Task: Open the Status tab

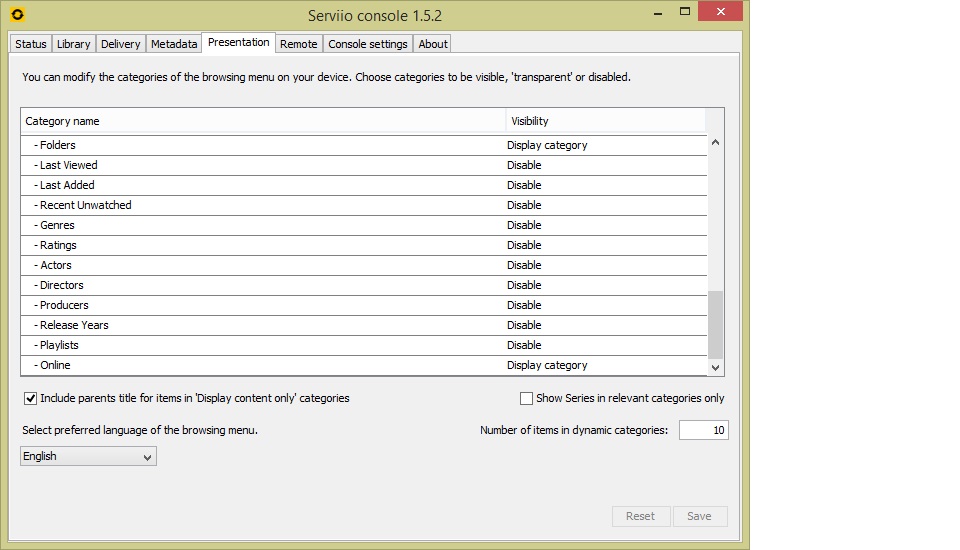Action: pos(31,44)
